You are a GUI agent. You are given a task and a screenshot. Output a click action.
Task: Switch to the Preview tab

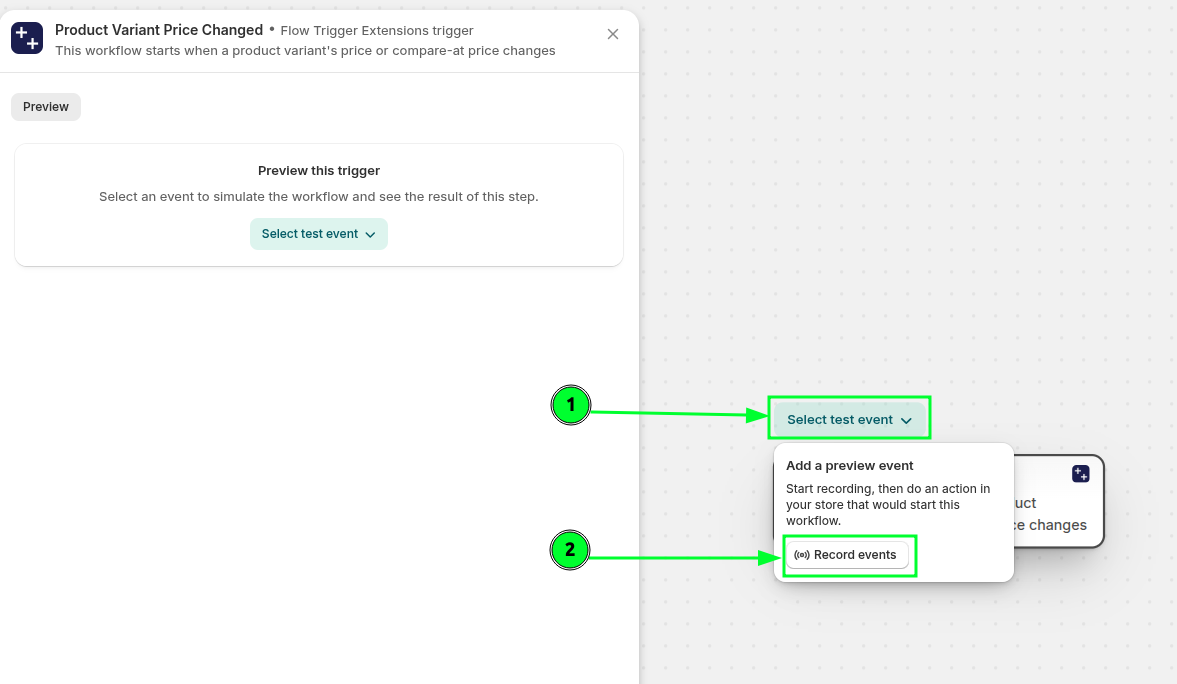(46, 107)
